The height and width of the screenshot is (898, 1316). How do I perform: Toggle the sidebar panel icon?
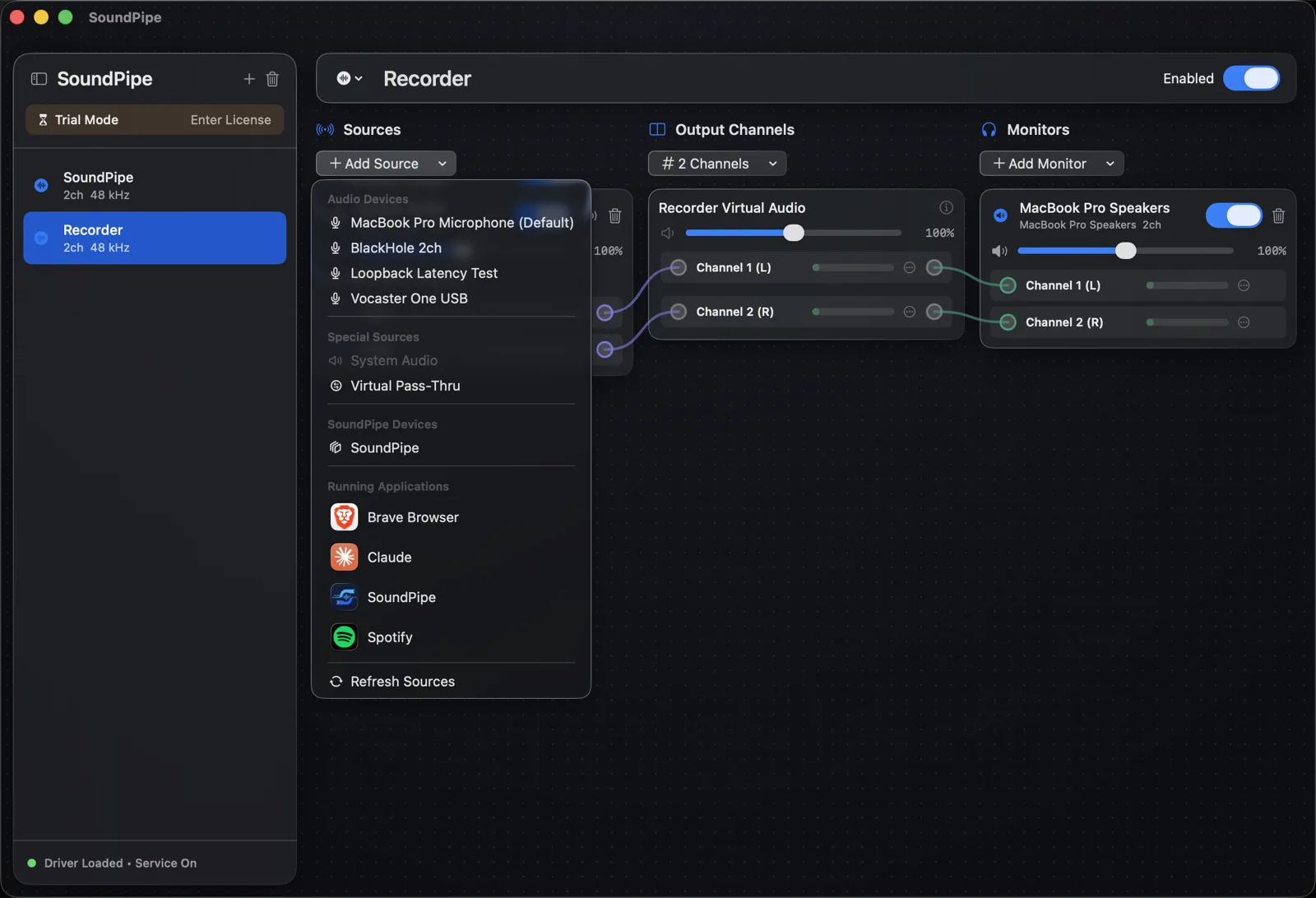tap(39, 79)
